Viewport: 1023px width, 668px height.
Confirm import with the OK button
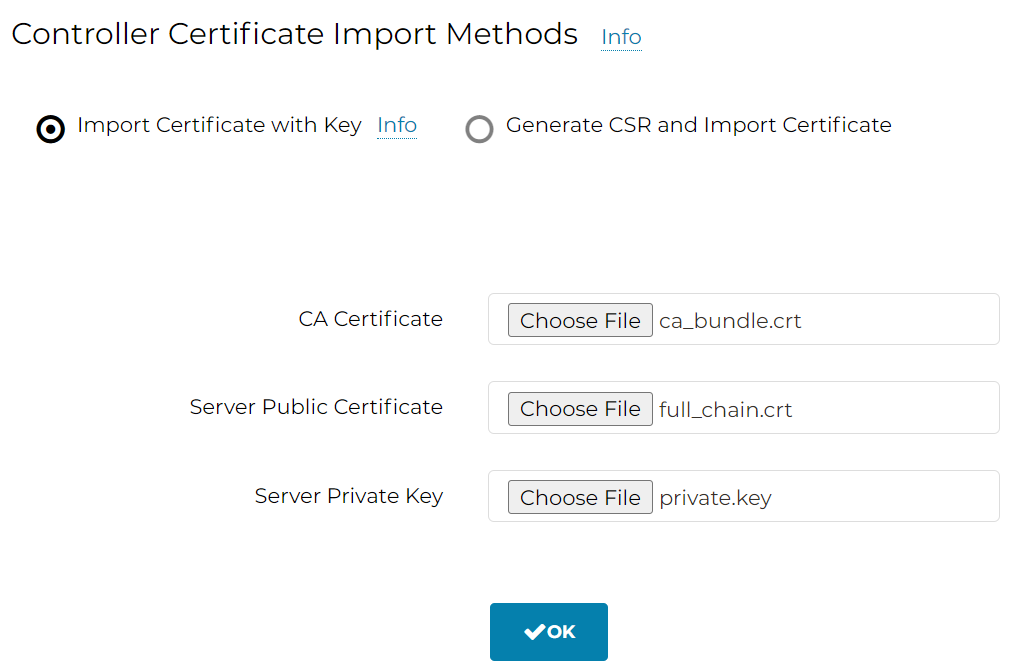(549, 631)
